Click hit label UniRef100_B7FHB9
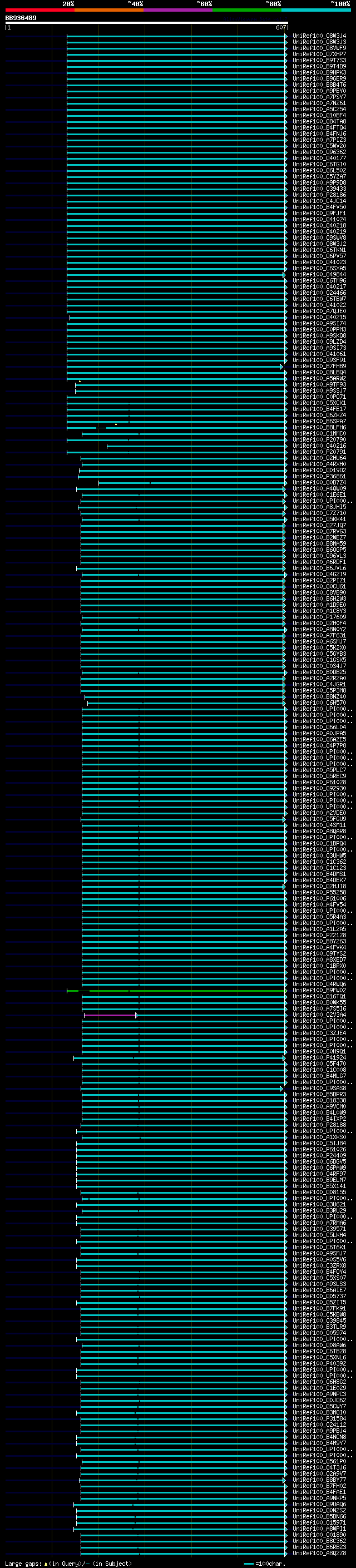The image size is (356, 1568). [x=319, y=367]
